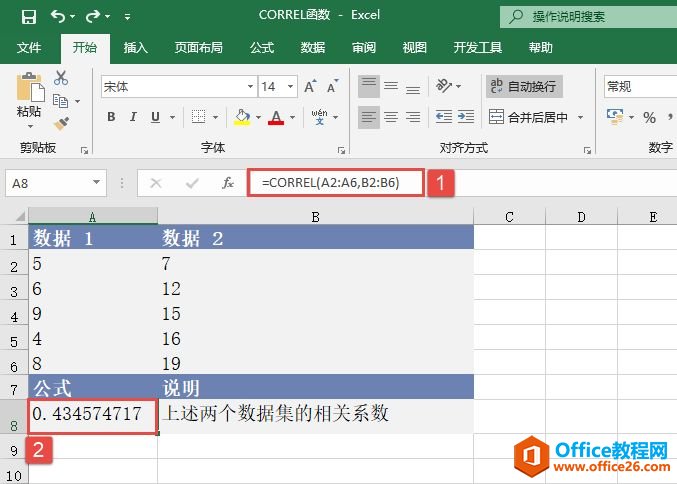Click the Redo arrow icon
The height and width of the screenshot is (484, 677).
pyautogui.click(x=92, y=16)
